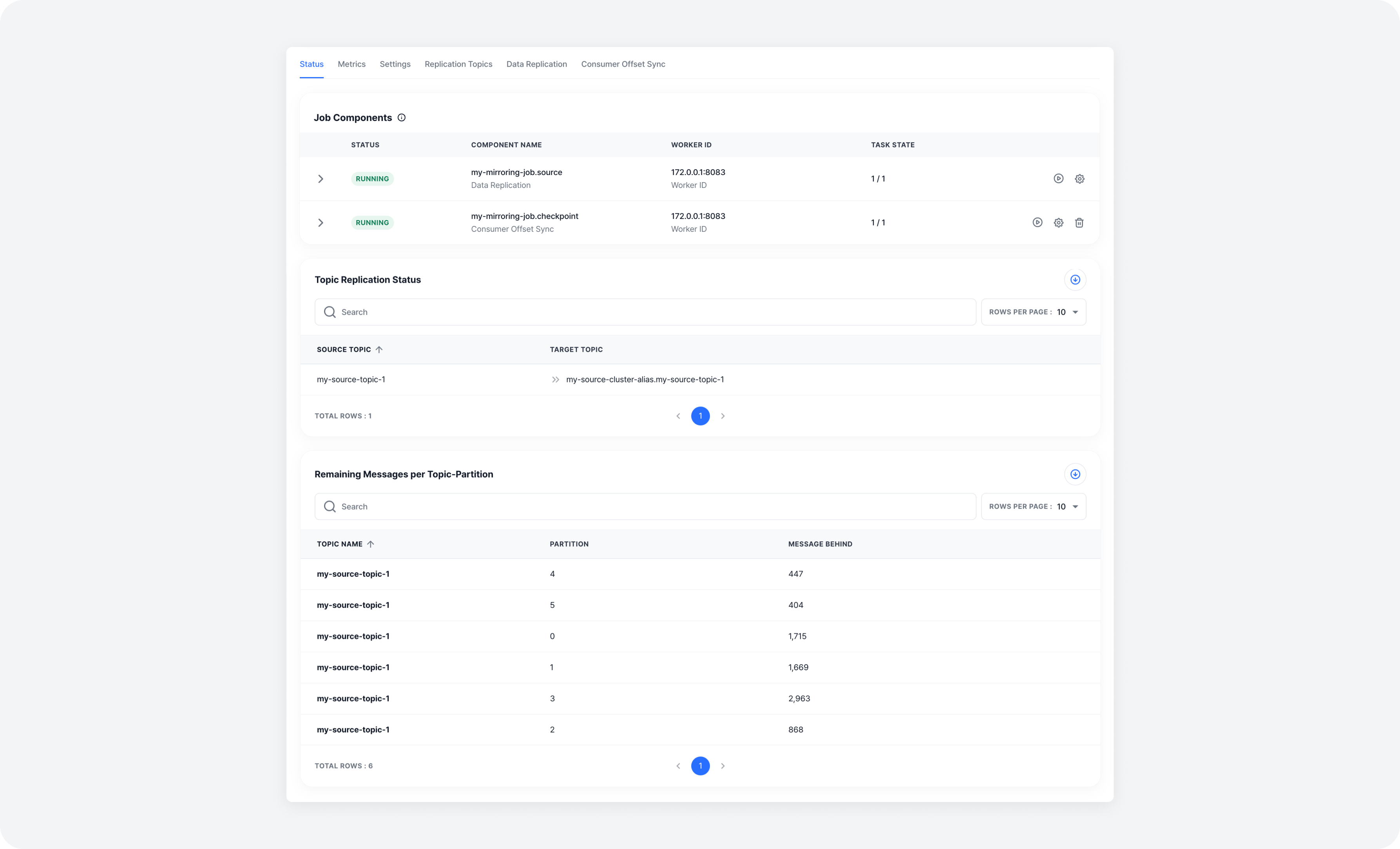Expand the my-mirroring-job.checkpoint row
1400x849 pixels.
point(321,222)
